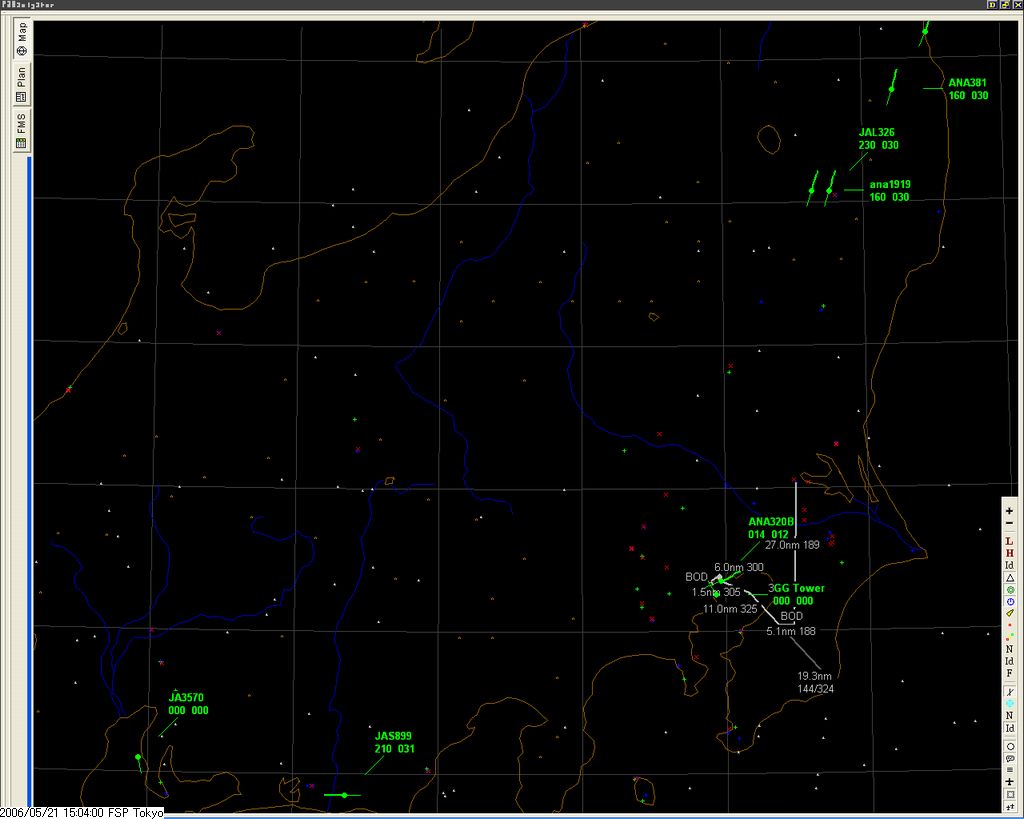Toggle the blue clock symbol button
Image resolution: width=1024 pixels, height=819 pixels.
1010,601
